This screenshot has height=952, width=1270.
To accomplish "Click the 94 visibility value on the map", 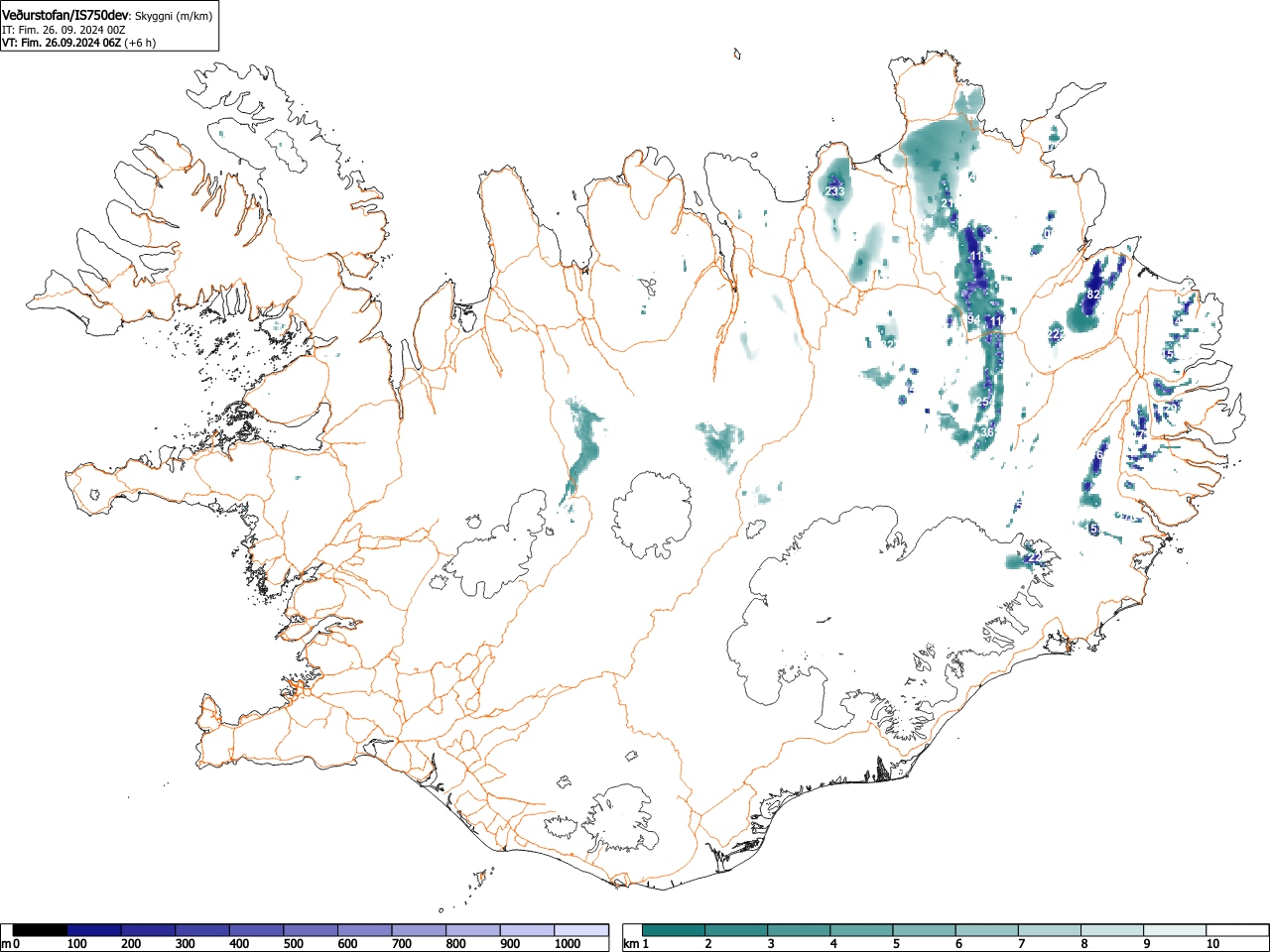I will (973, 320).
